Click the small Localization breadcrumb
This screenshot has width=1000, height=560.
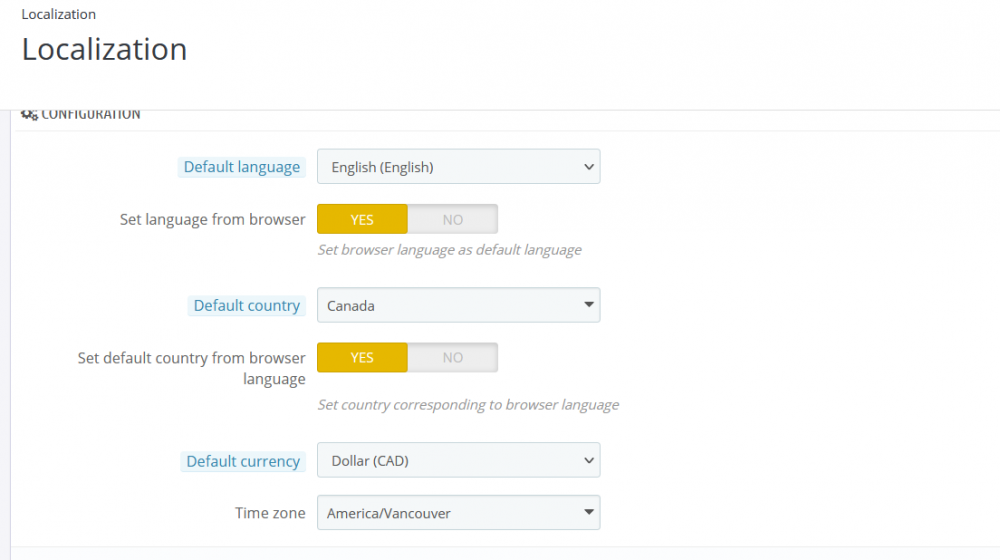[x=59, y=15]
